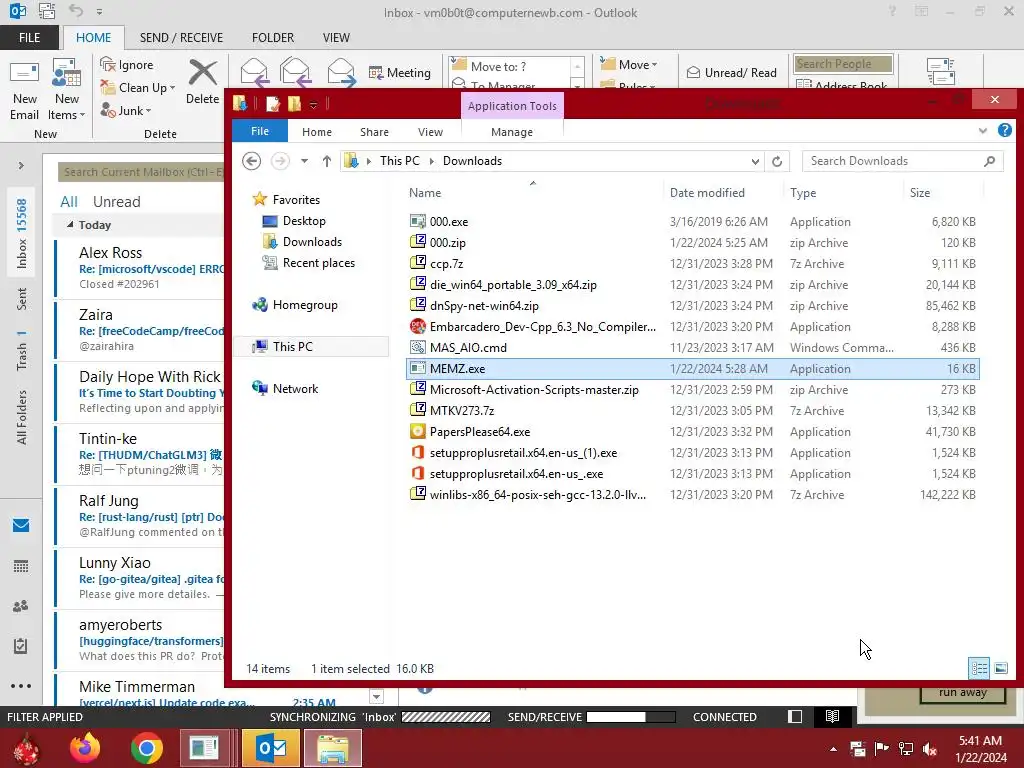
Task: Filter Outlook messages by Unread
Action: pyautogui.click(x=116, y=202)
